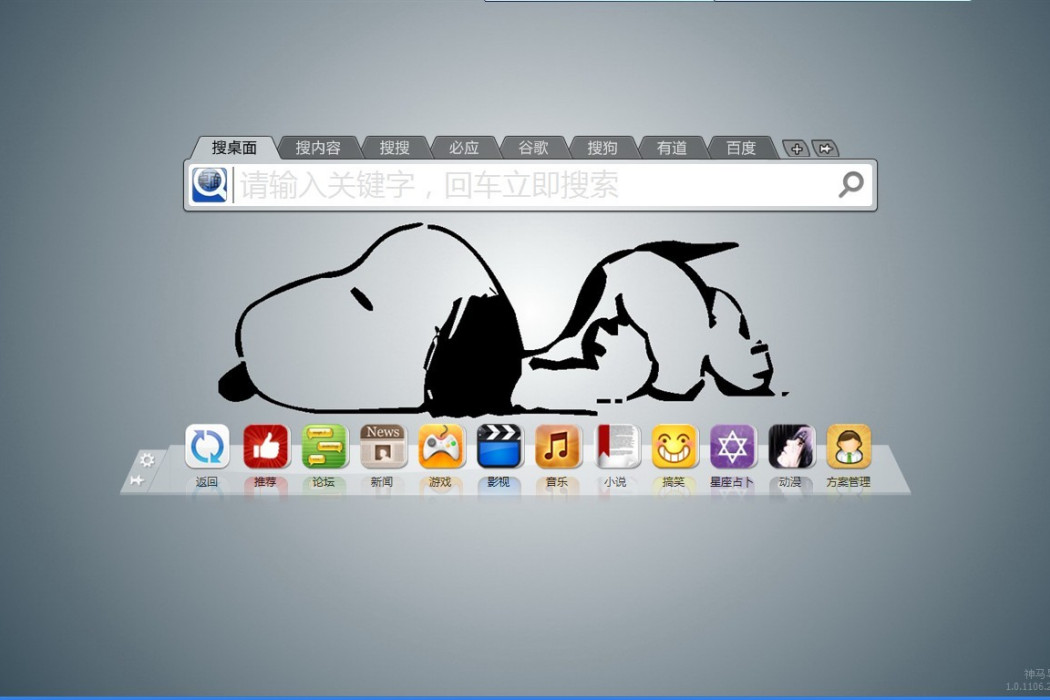This screenshot has height=700, width=1050.
Task: Add a new search tab with plus button
Action: pyautogui.click(x=796, y=149)
